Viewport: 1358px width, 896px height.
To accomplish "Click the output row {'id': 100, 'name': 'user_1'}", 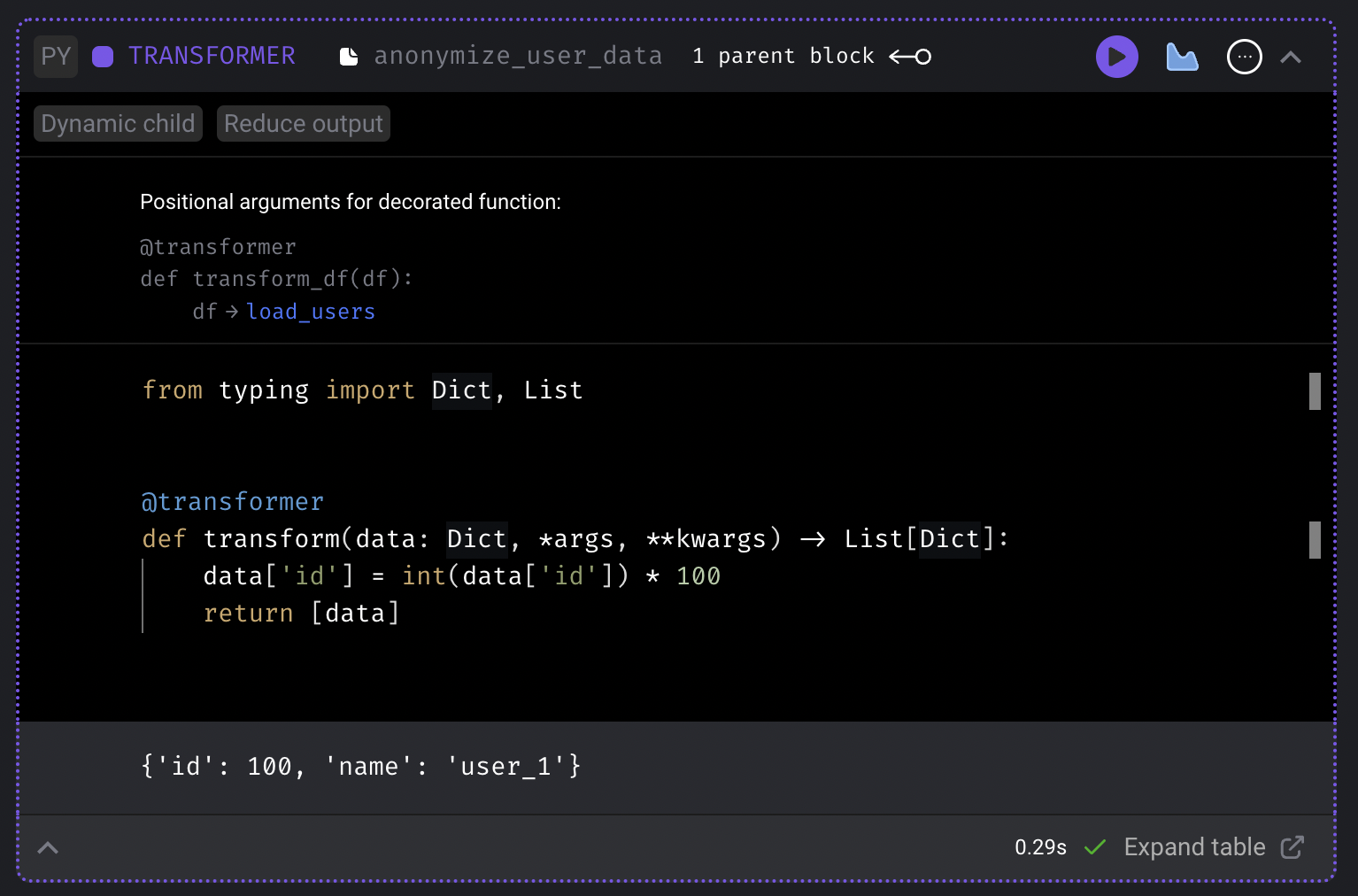I will click(x=361, y=767).
